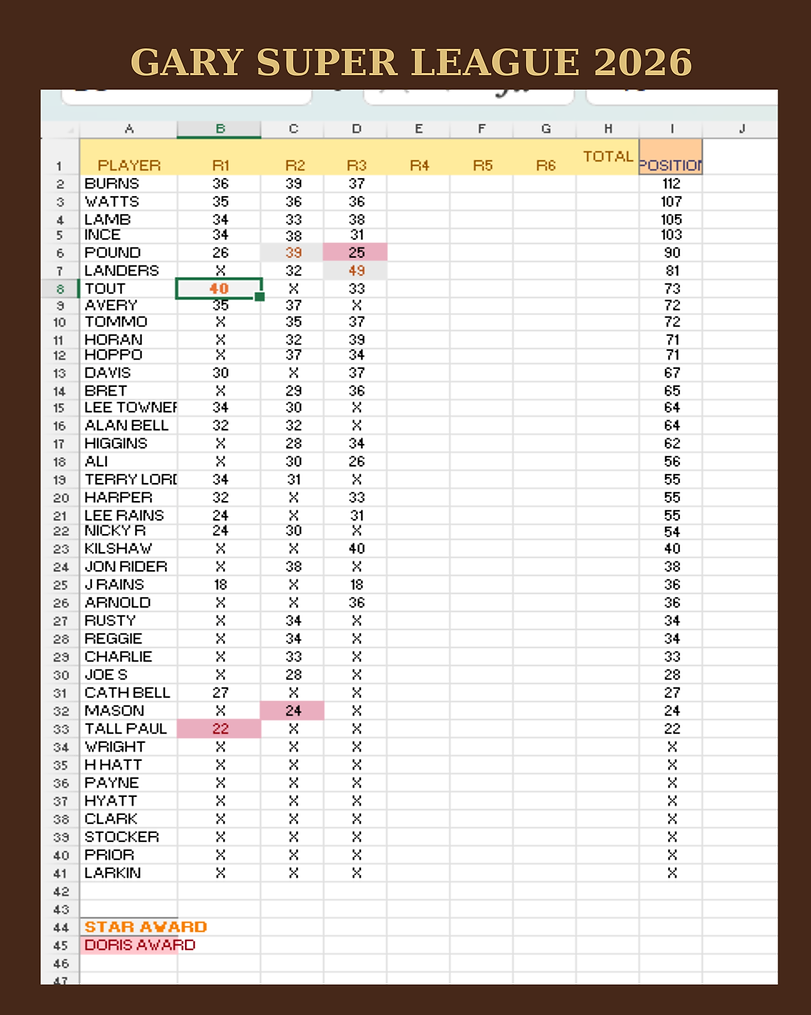The height and width of the screenshot is (1015, 811).
Task: Click BURNS' total cell showing 112
Action: (671, 184)
